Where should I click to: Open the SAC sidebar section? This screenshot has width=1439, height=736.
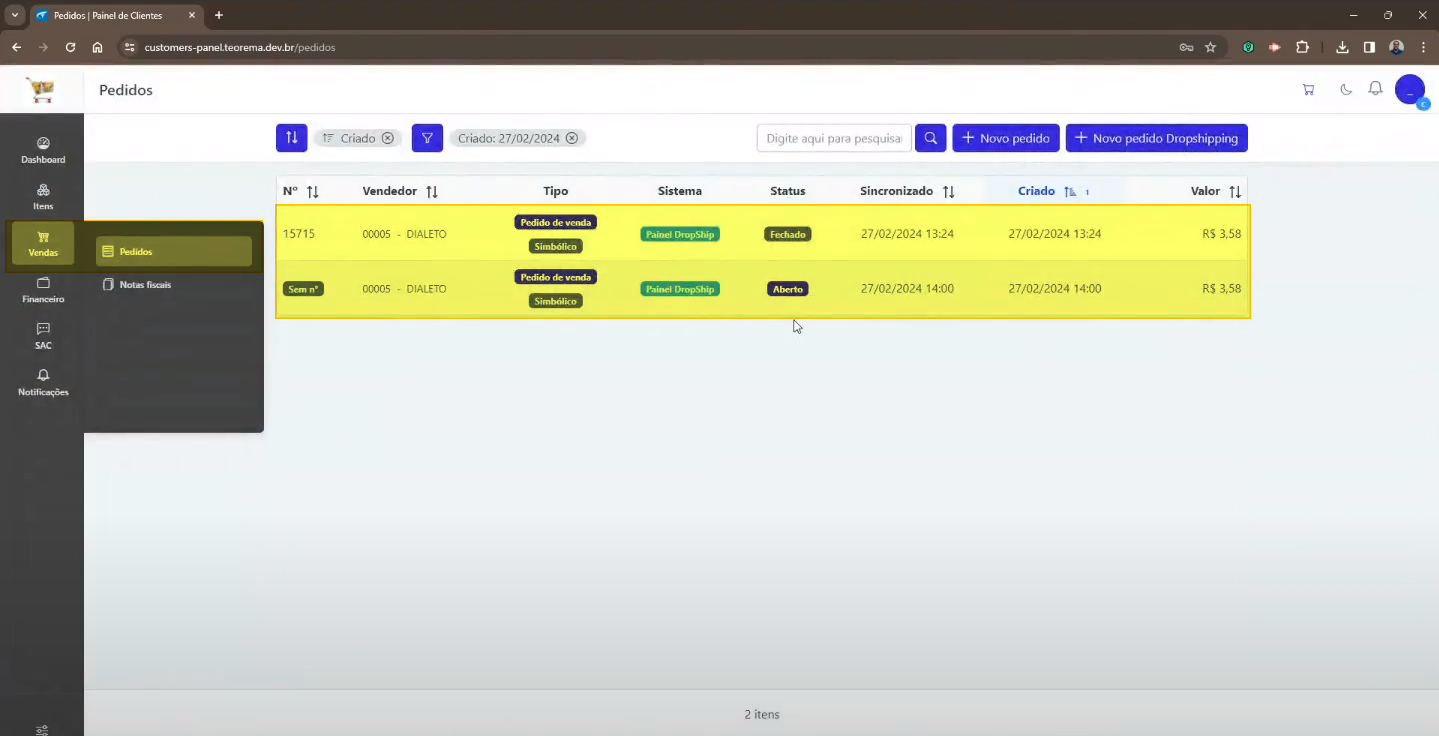(x=43, y=337)
